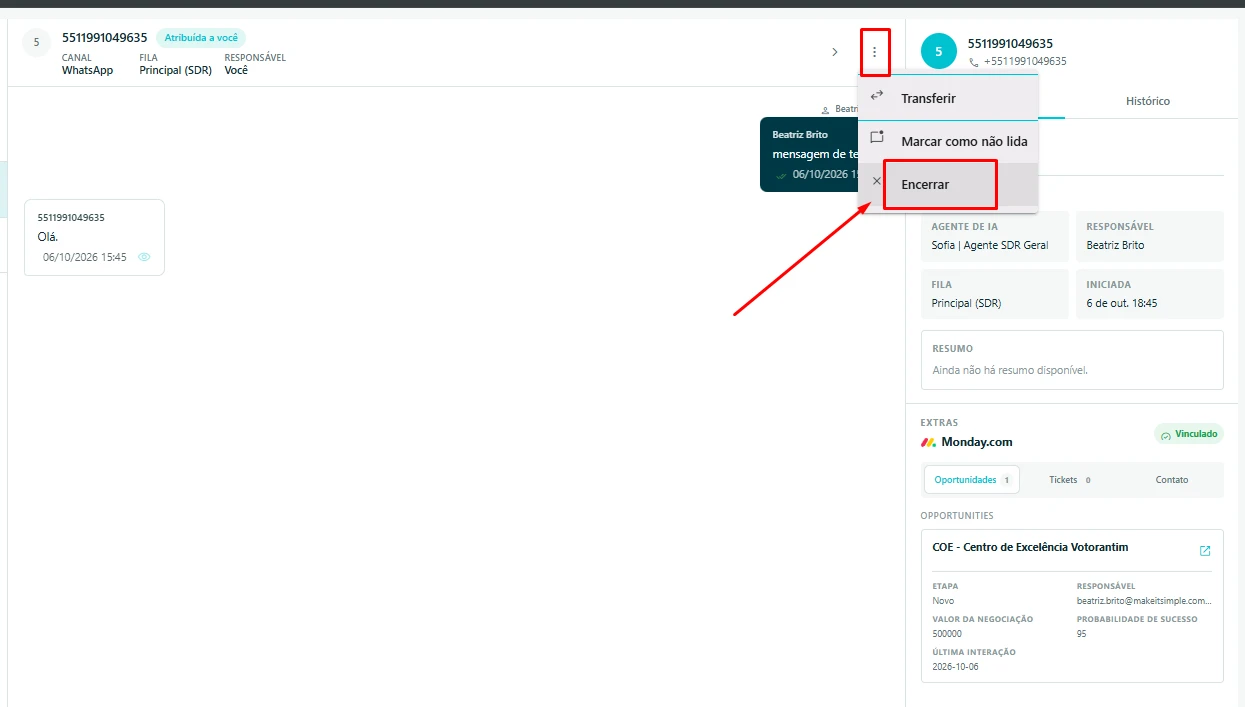Click Beatriz Brito in the Responsável card

(1115, 245)
